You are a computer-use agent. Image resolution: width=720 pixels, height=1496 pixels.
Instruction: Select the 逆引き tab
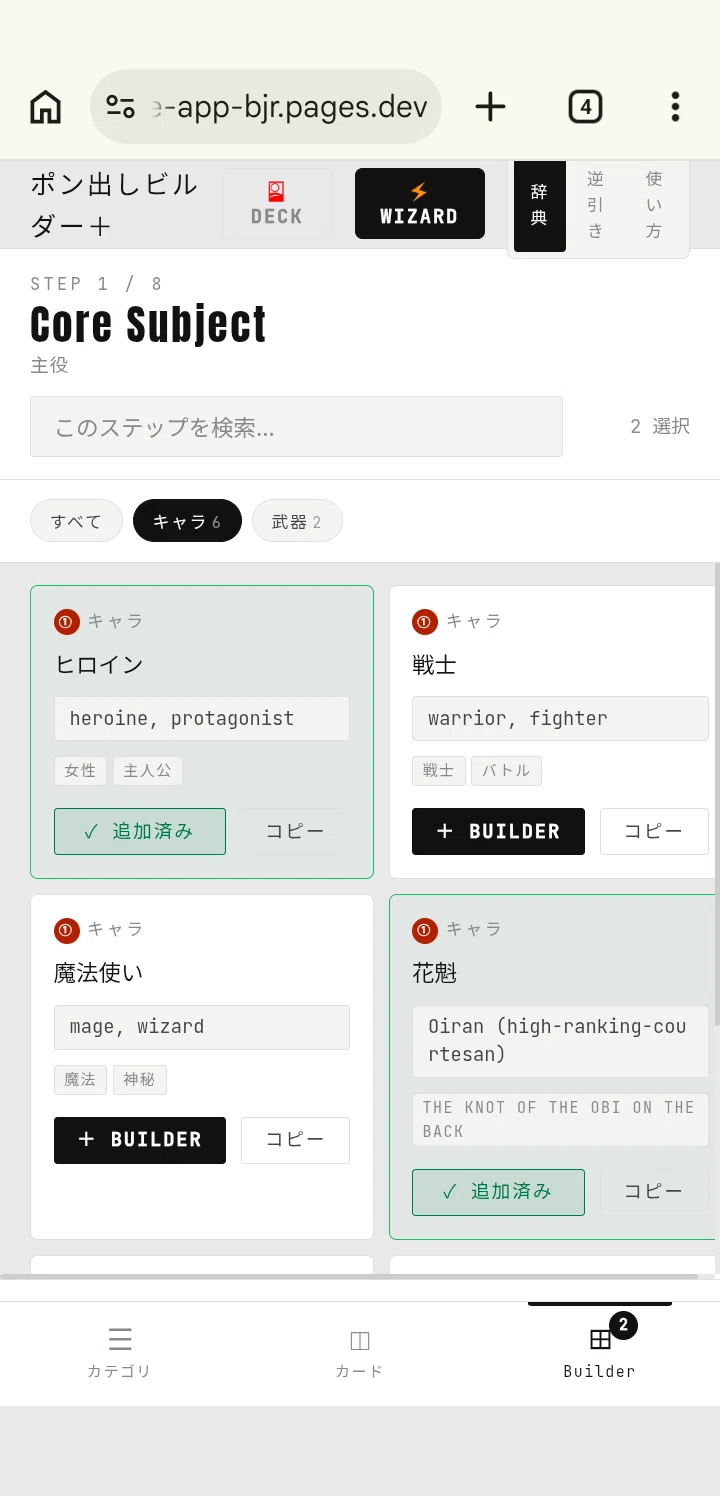pyautogui.click(x=596, y=205)
